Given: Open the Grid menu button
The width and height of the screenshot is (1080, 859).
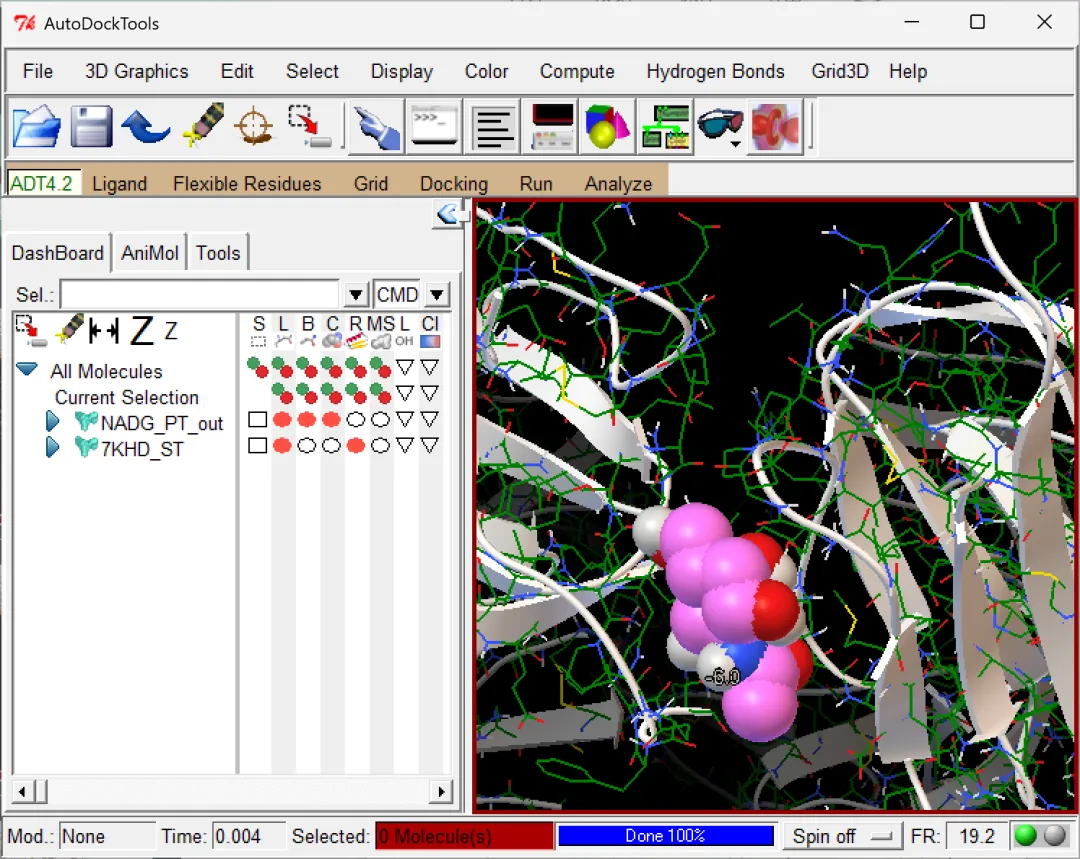Looking at the screenshot, I should tap(371, 183).
